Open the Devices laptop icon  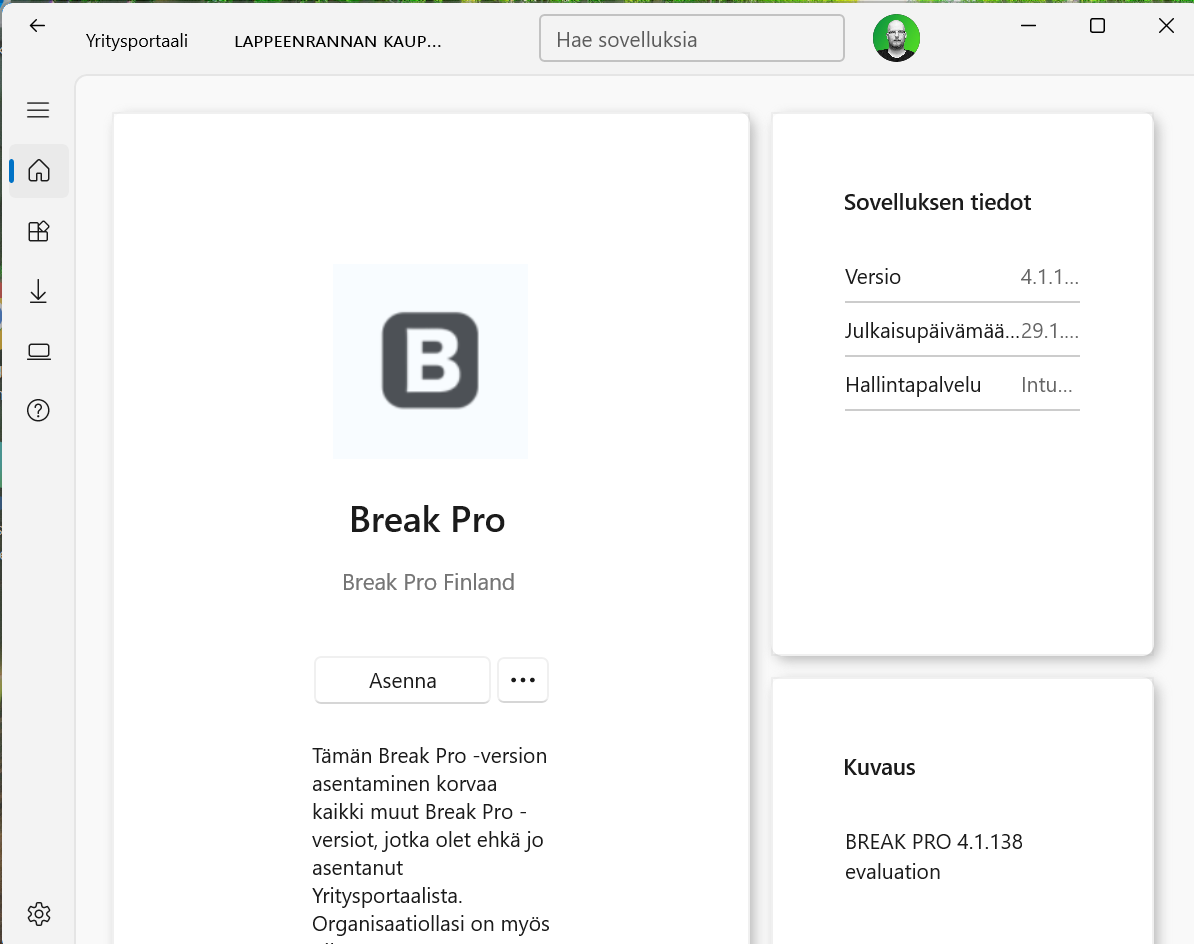pyautogui.click(x=39, y=352)
